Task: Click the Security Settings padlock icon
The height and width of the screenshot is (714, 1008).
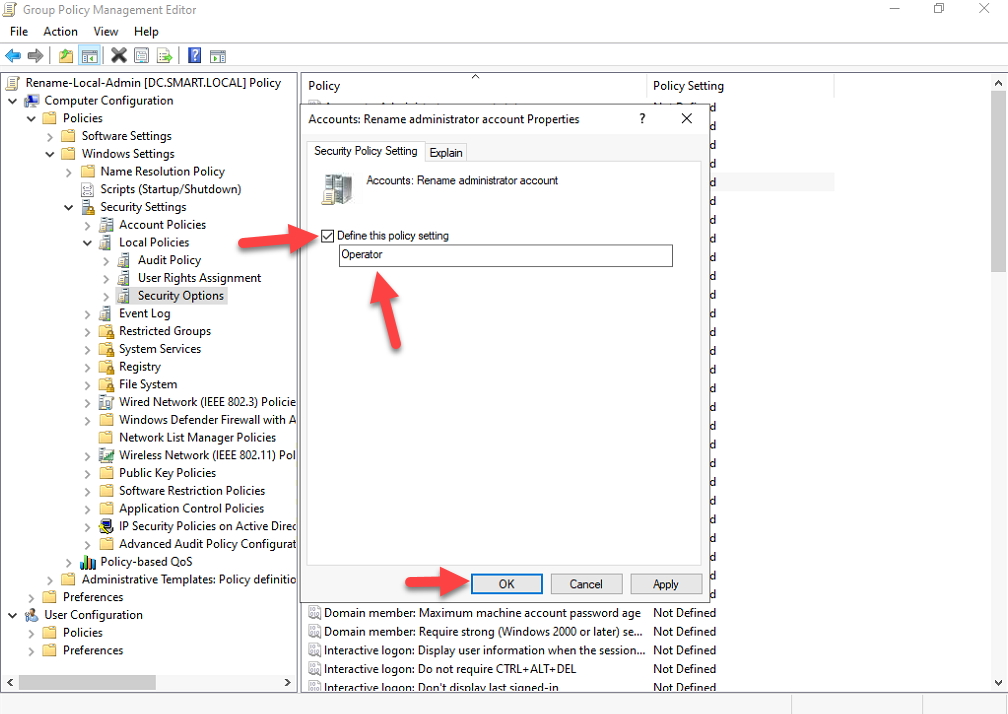Action: 88,208
